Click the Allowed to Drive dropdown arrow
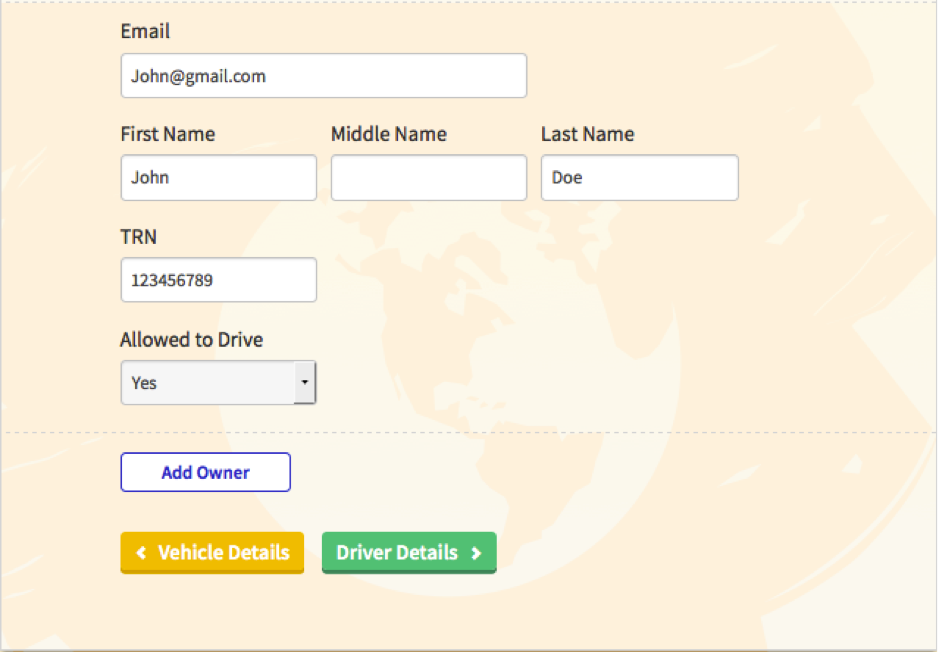Viewport: 938px width, 653px height. [304, 383]
